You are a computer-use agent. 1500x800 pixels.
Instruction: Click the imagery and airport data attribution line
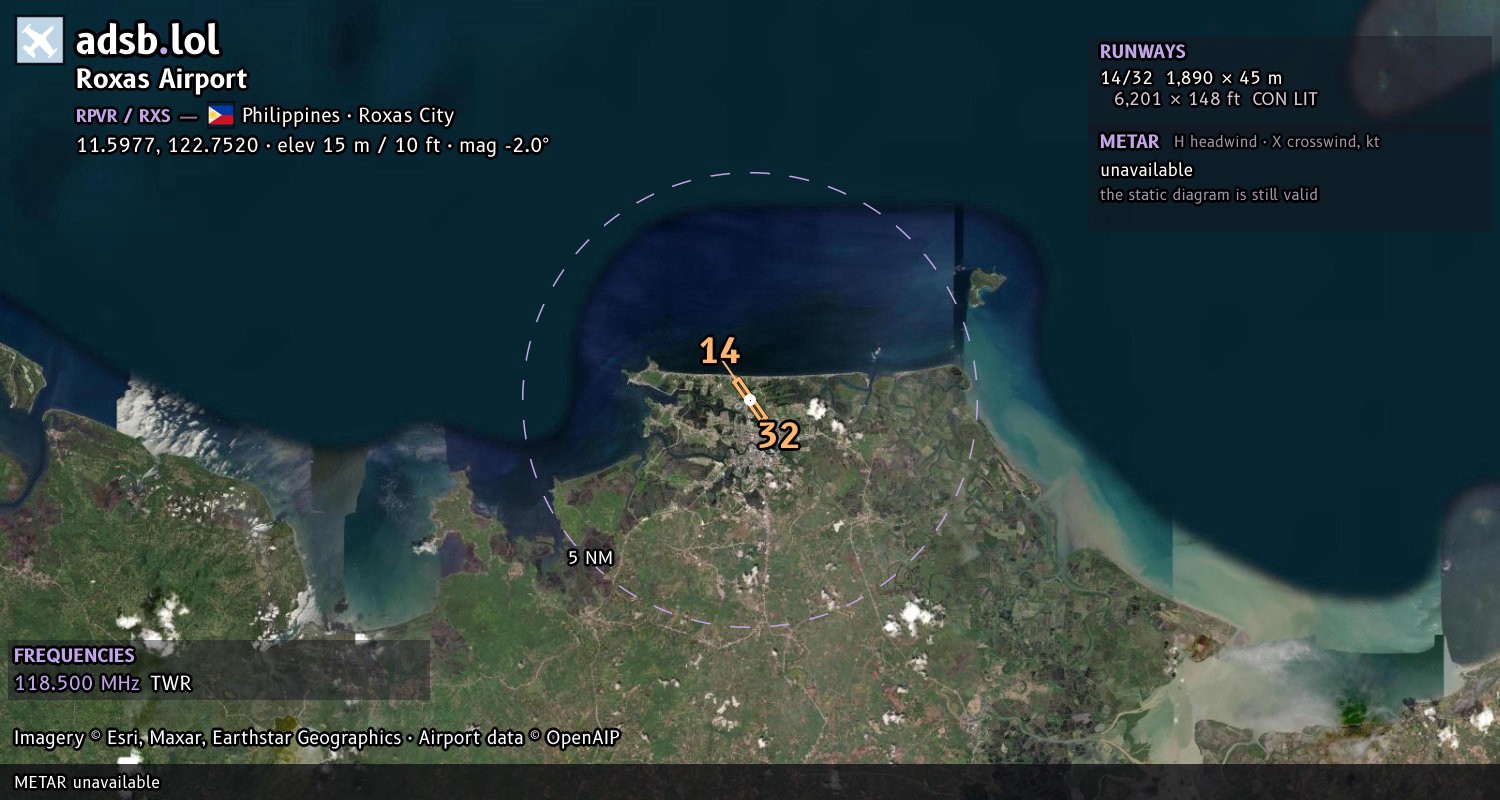click(x=317, y=738)
